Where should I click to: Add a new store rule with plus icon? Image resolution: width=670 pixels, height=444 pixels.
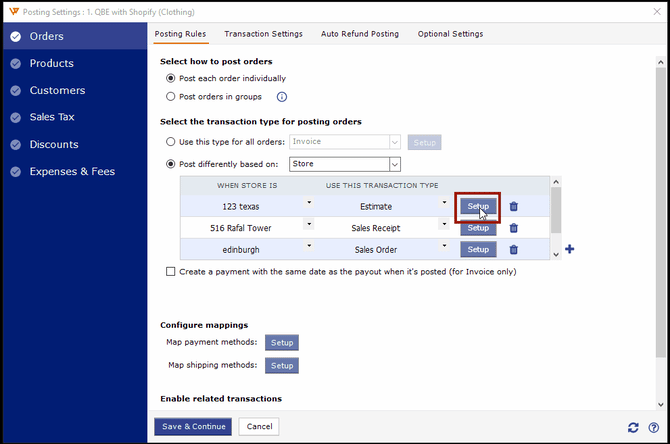click(569, 249)
